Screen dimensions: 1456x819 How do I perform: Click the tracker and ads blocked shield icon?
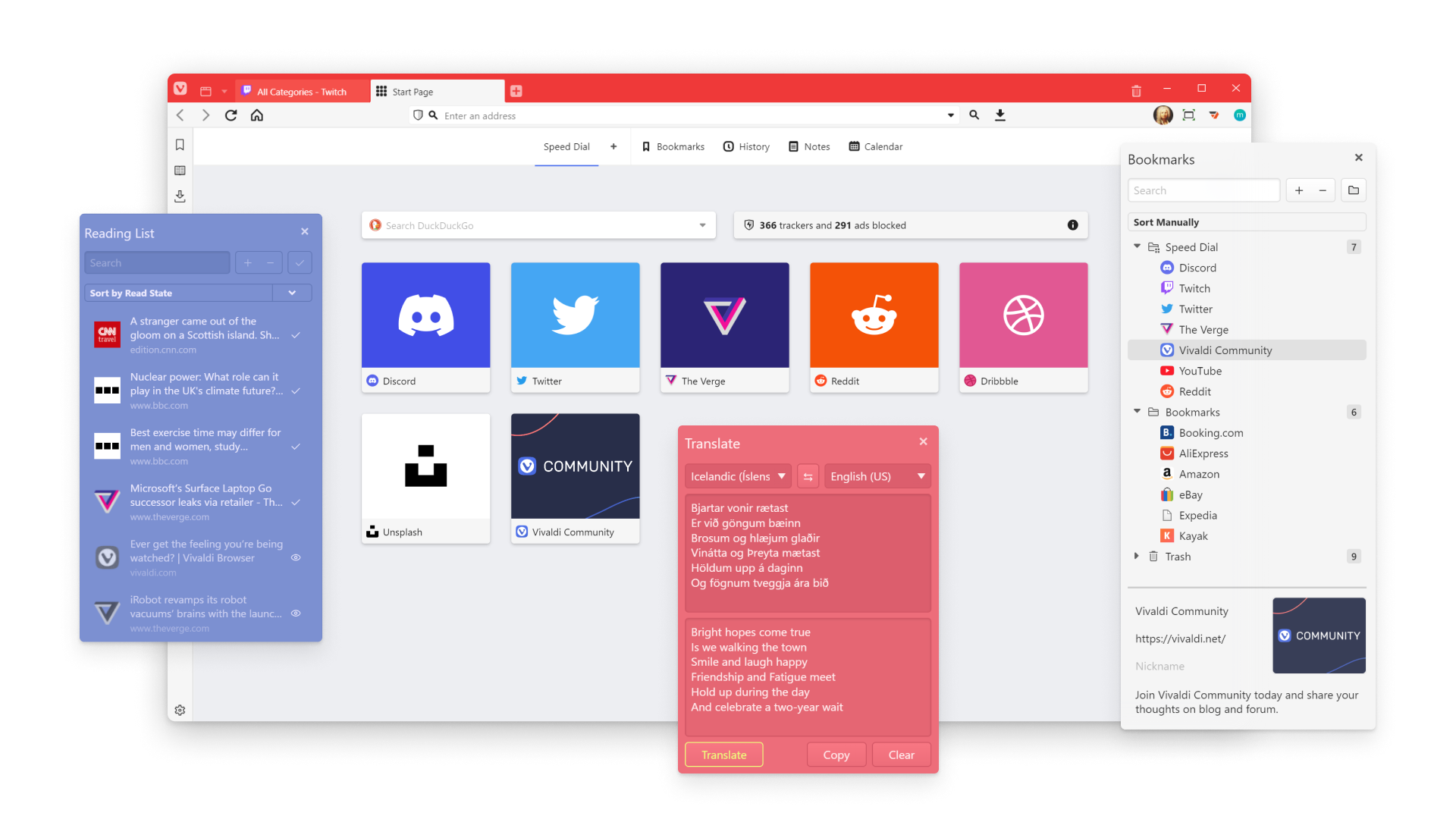pos(750,224)
